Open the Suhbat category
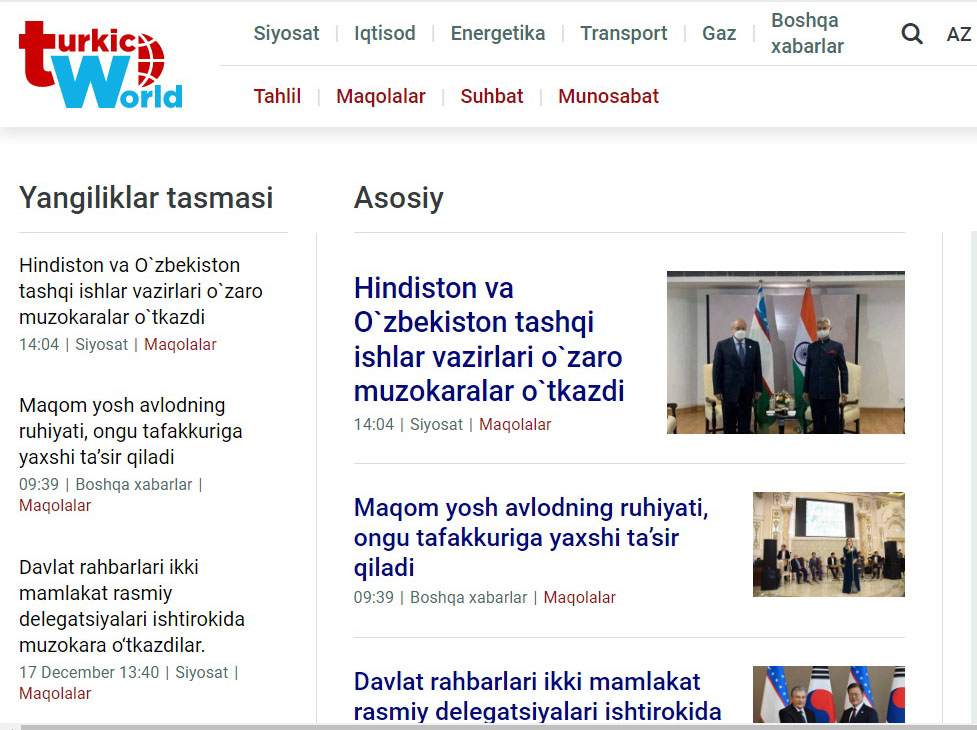The height and width of the screenshot is (730, 977). point(492,97)
